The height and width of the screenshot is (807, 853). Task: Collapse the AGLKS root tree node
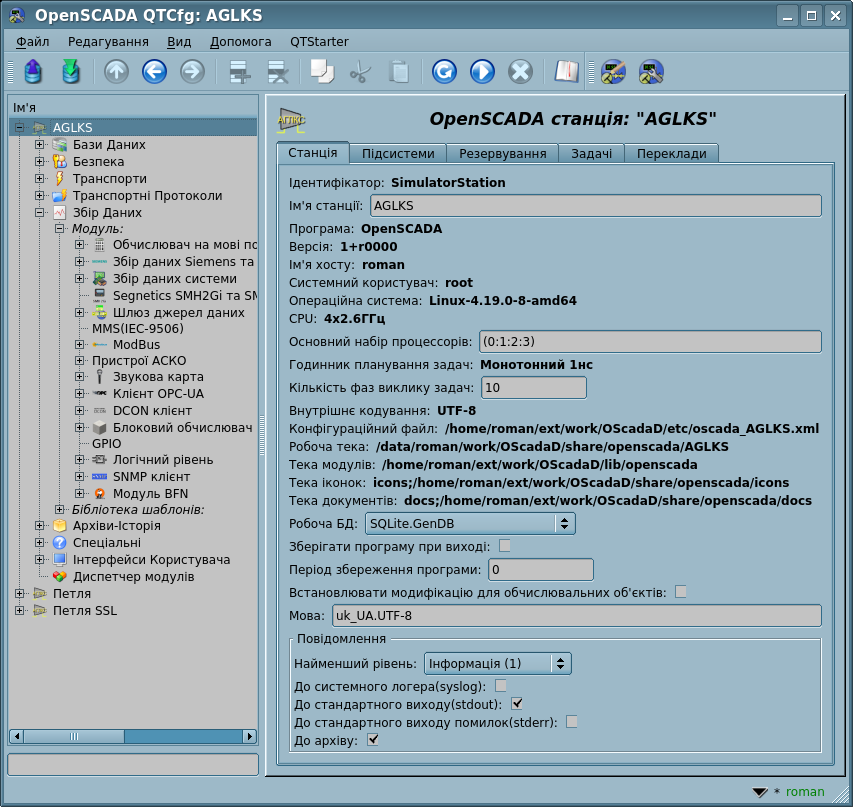point(20,127)
